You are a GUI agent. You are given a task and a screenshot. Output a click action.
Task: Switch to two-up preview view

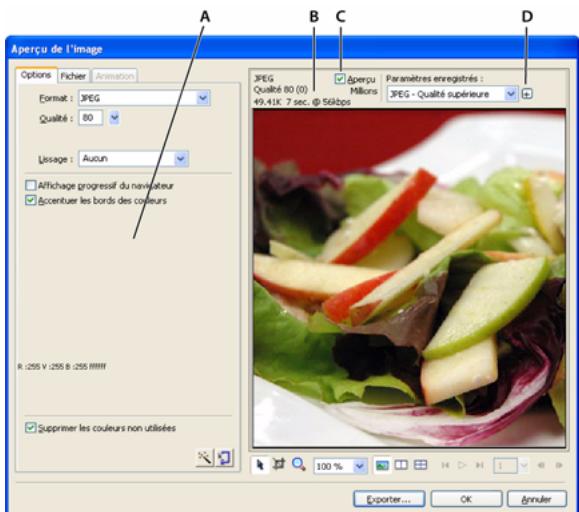click(401, 465)
